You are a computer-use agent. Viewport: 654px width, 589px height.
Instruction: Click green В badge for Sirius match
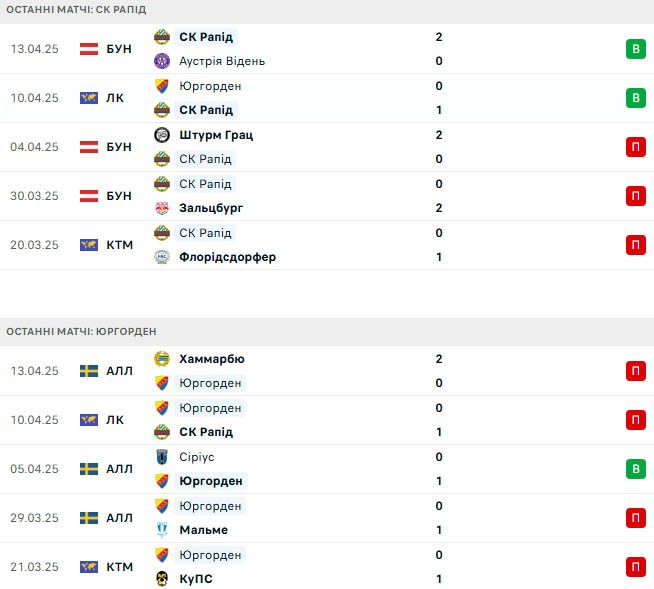click(x=636, y=469)
